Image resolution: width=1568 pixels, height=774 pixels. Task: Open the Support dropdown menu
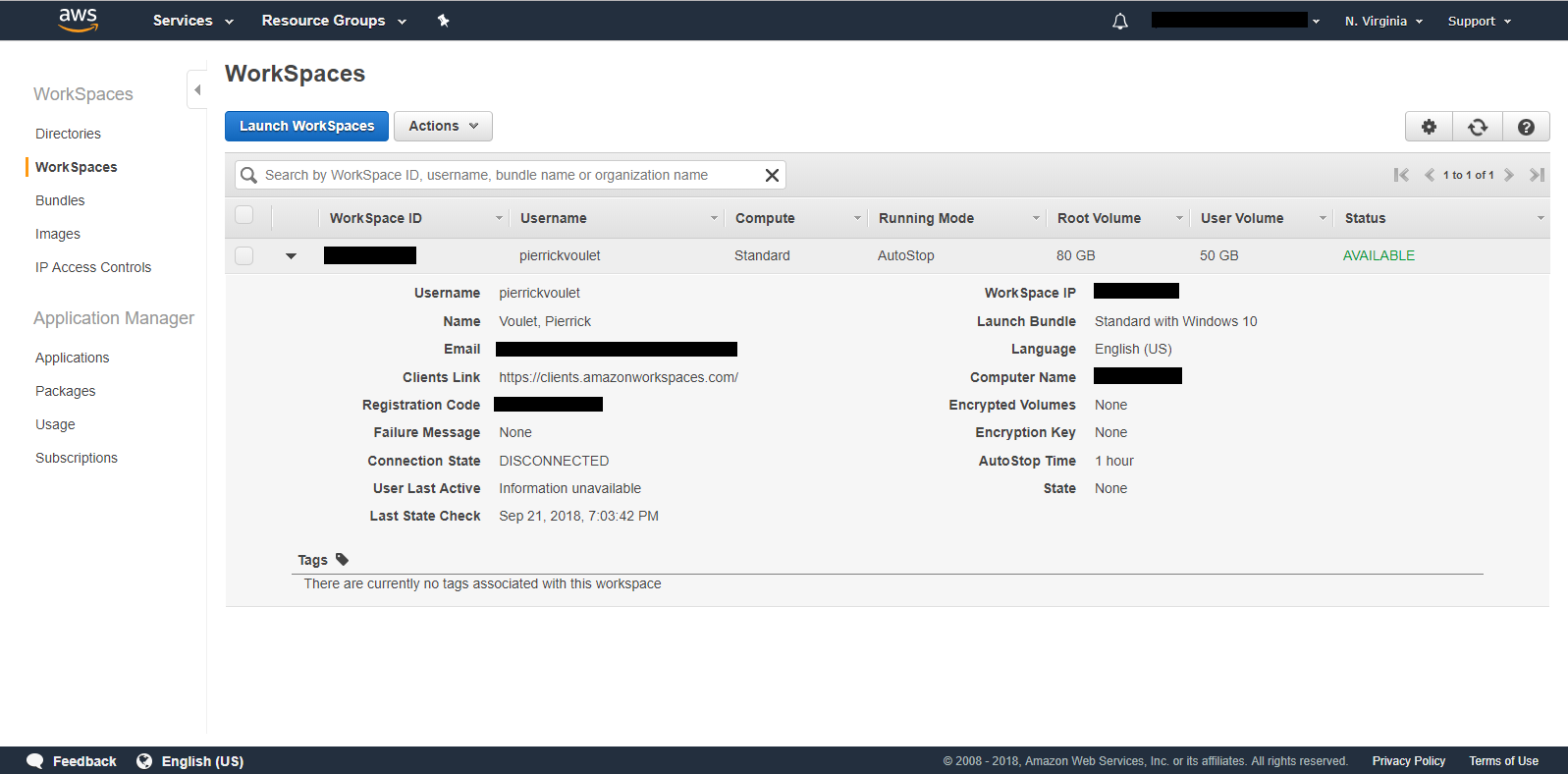tap(1479, 21)
